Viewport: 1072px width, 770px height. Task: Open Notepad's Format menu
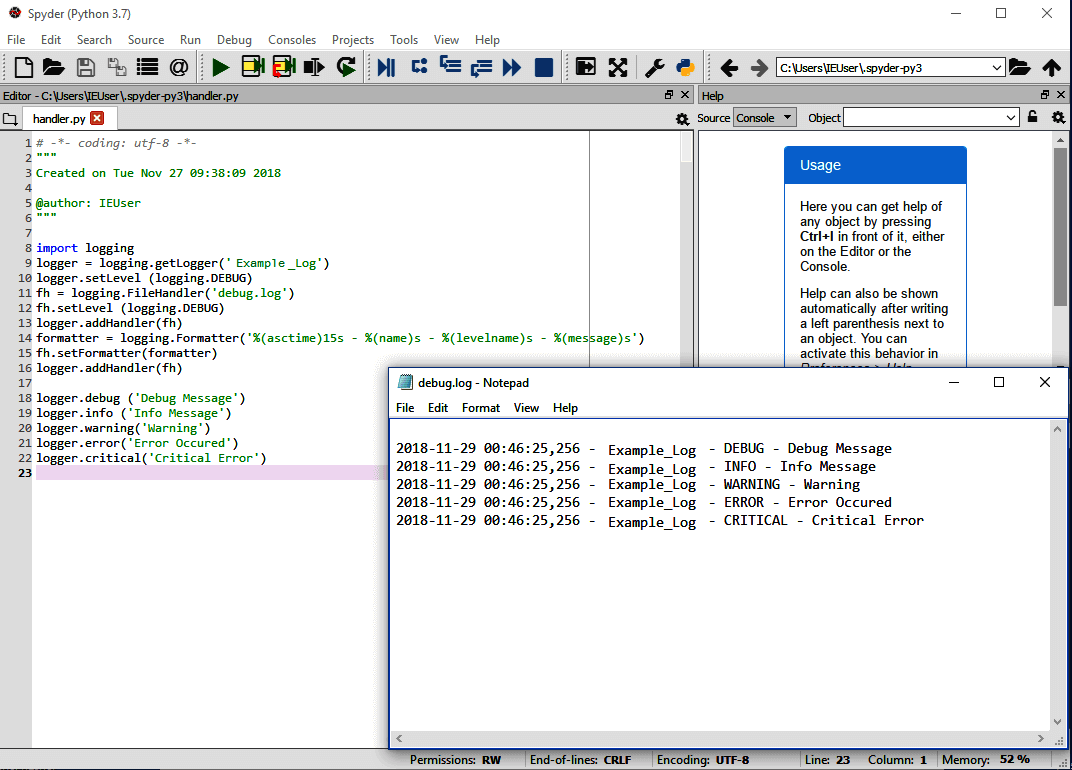coord(481,408)
